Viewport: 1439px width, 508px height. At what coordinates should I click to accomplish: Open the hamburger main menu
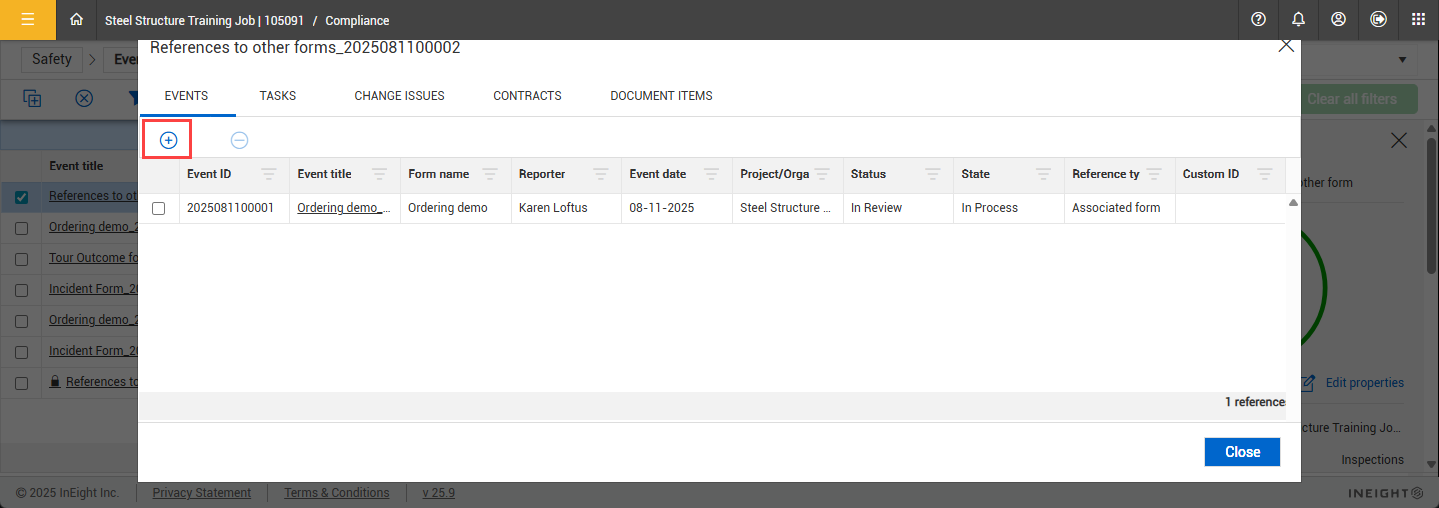[x=28, y=19]
